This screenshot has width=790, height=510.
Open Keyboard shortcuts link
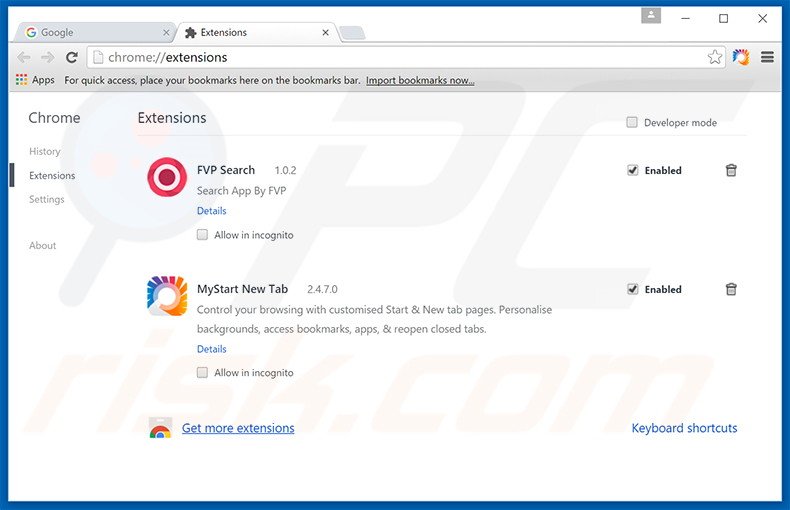tap(684, 428)
